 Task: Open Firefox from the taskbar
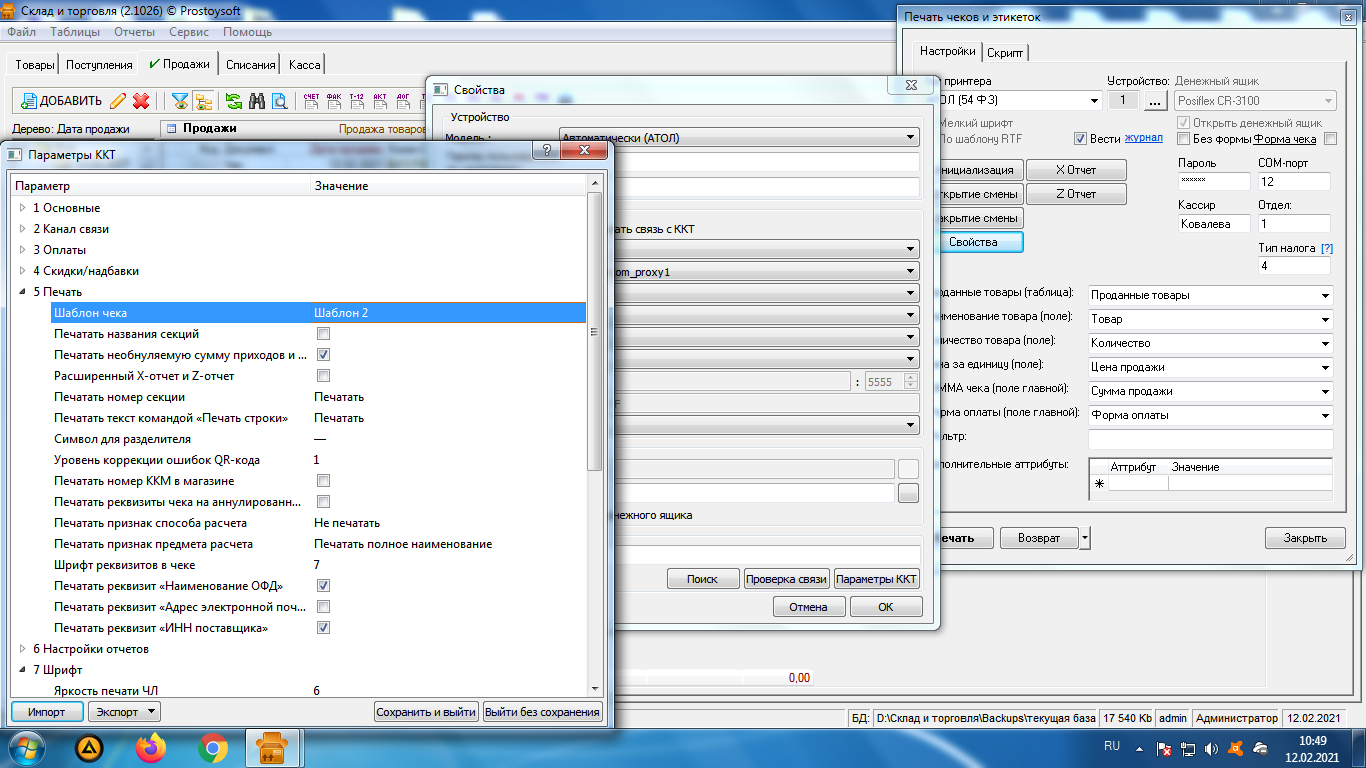click(151, 747)
